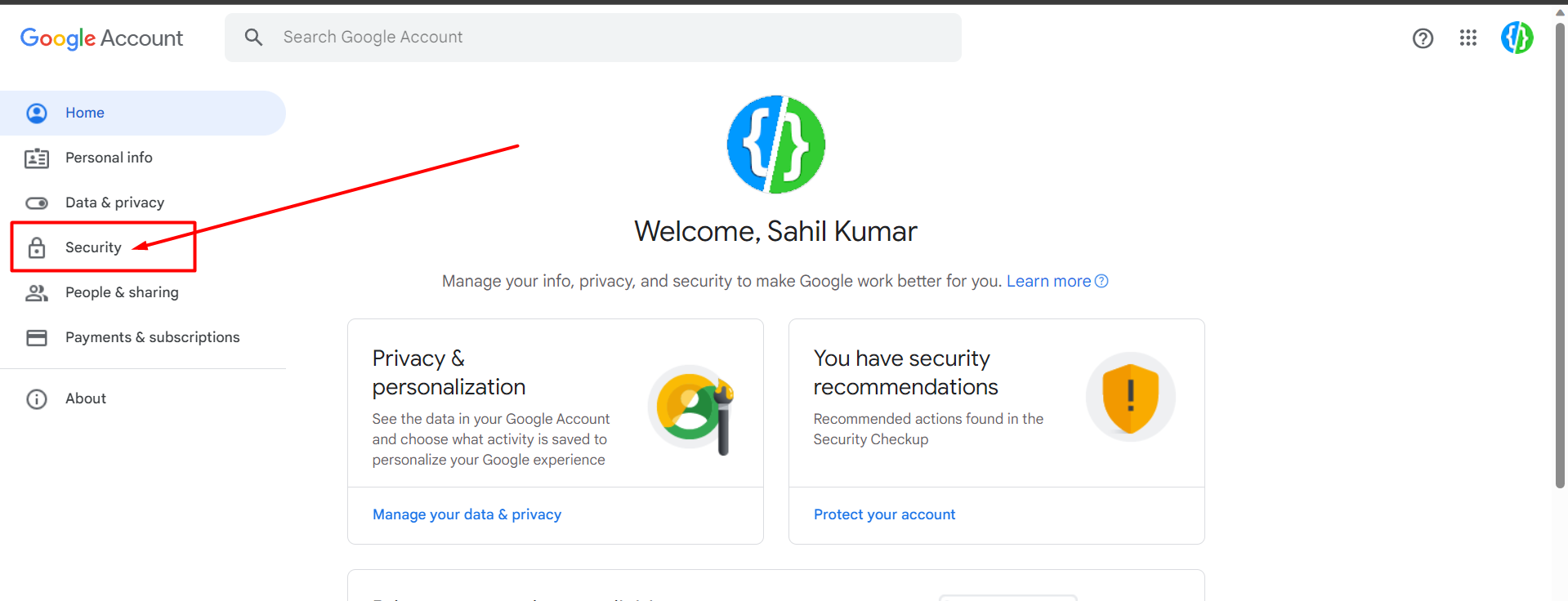Click the Learn more link
Screen dimensions: 1568x601
tap(1048, 280)
